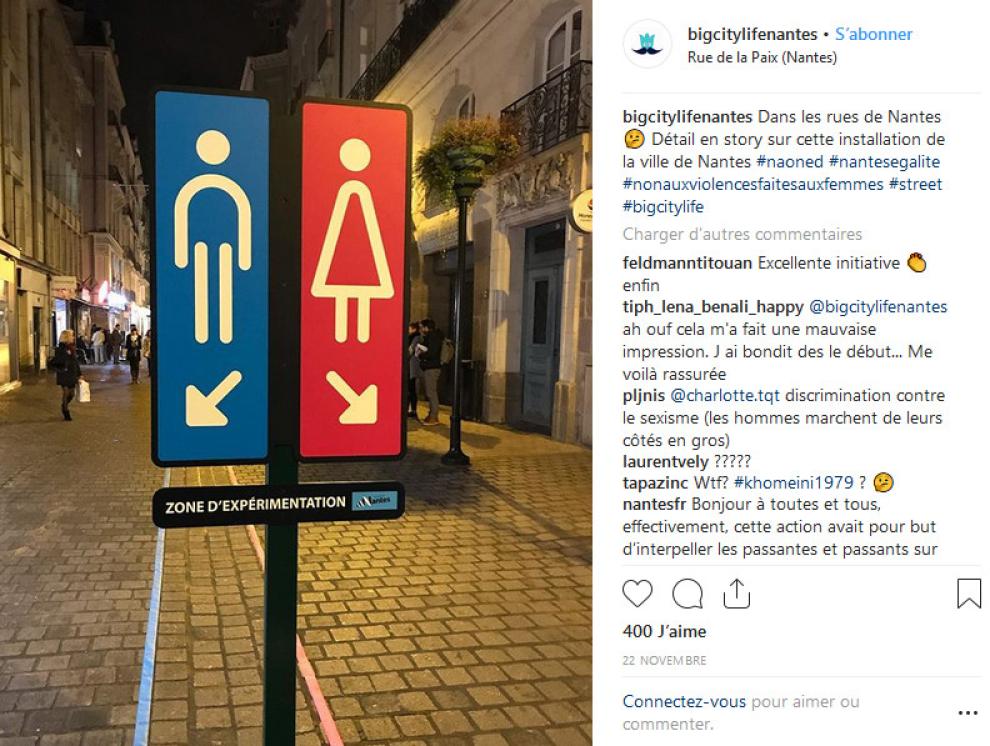Screen dimensions: 990x746
Task: View the feldmanntitouan commenter profile
Action: [x=687, y=263]
